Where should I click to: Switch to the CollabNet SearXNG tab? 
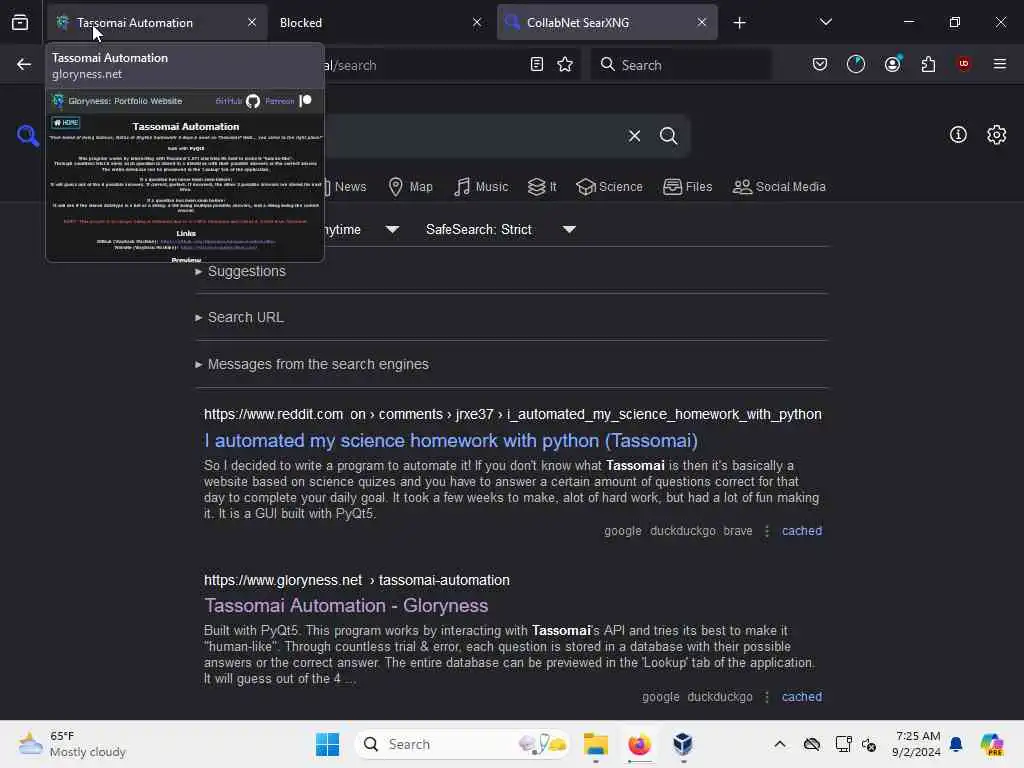click(x=607, y=22)
